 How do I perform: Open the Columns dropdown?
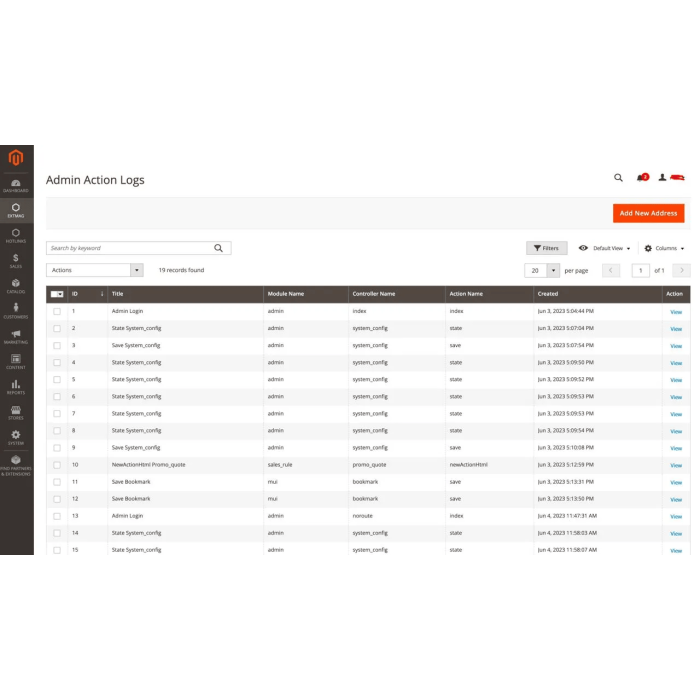664,248
